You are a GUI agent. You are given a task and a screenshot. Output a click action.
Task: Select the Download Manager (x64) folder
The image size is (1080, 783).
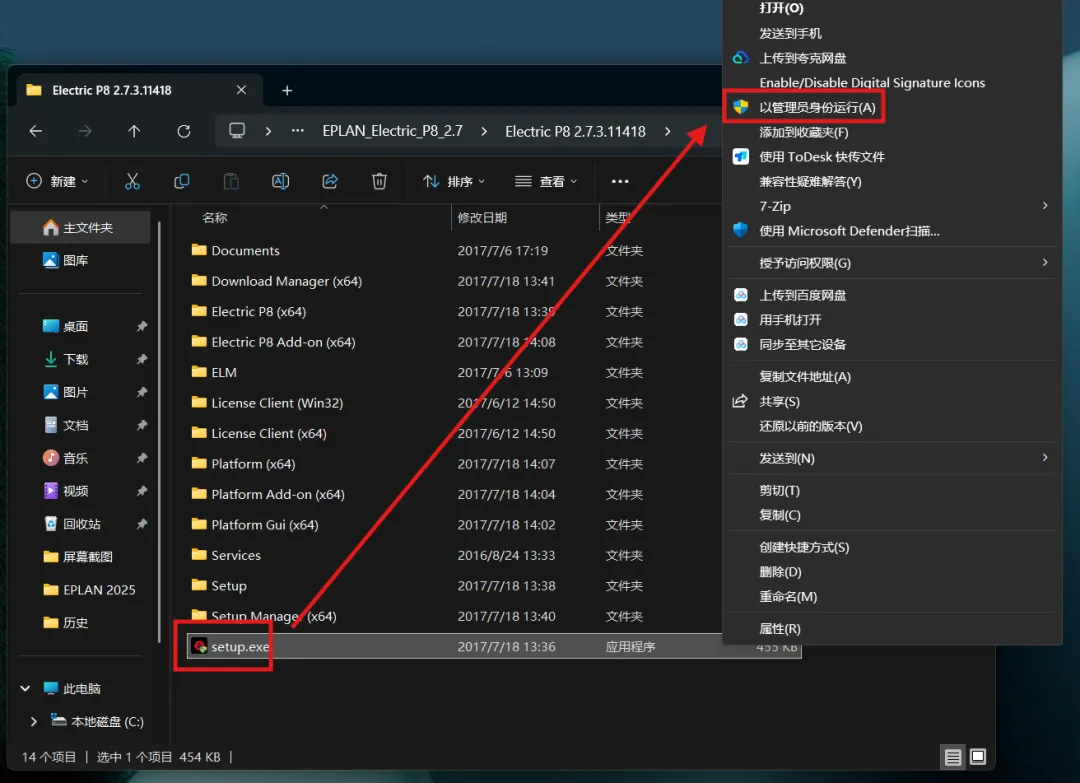pyautogui.click(x=455, y=281)
